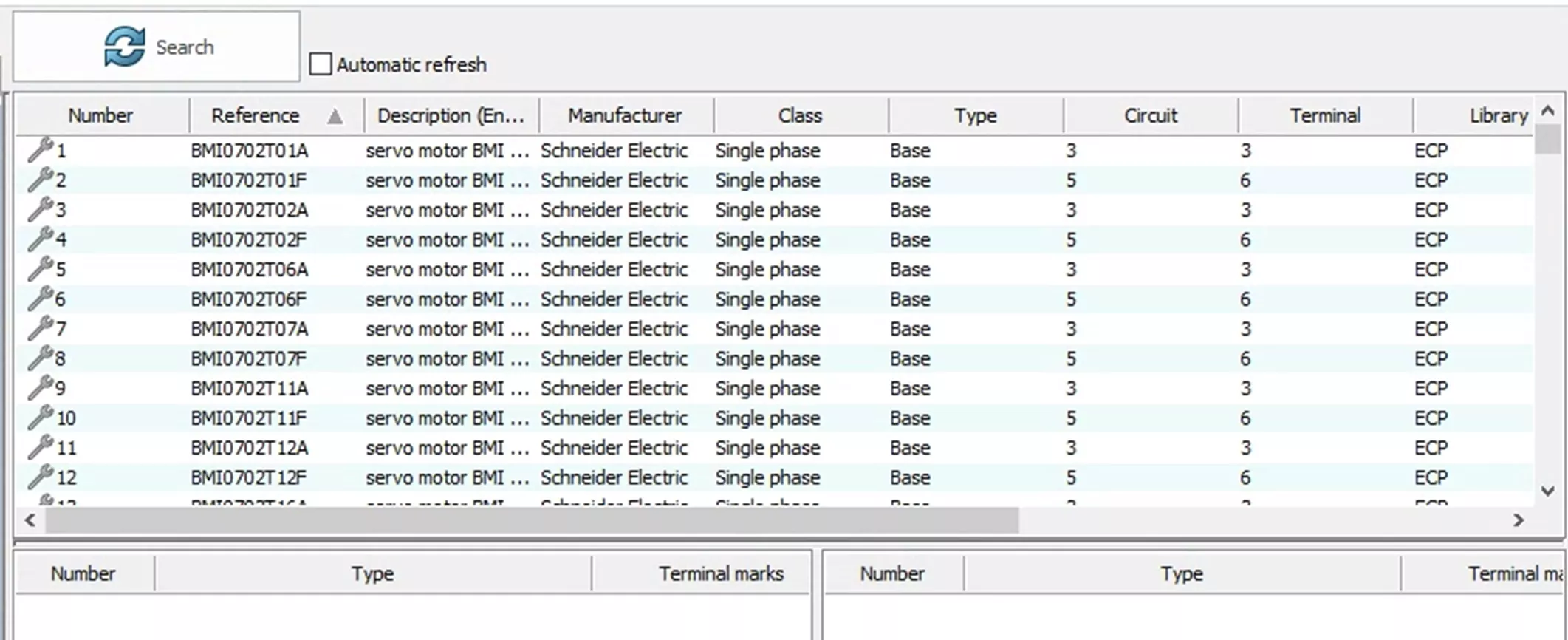This screenshot has width=1568, height=640.
Task: Select reference BMI0702T11A
Action: [x=250, y=388]
